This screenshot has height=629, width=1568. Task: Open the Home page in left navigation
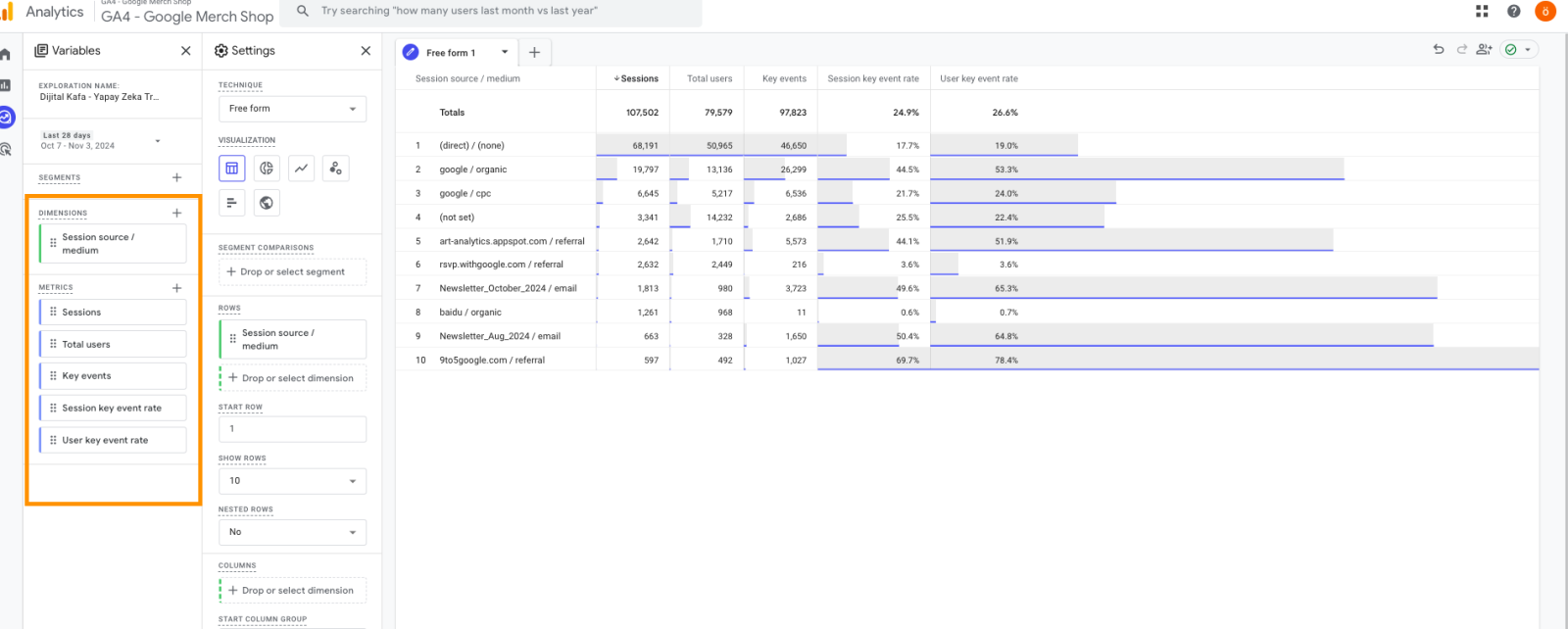click(5, 55)
